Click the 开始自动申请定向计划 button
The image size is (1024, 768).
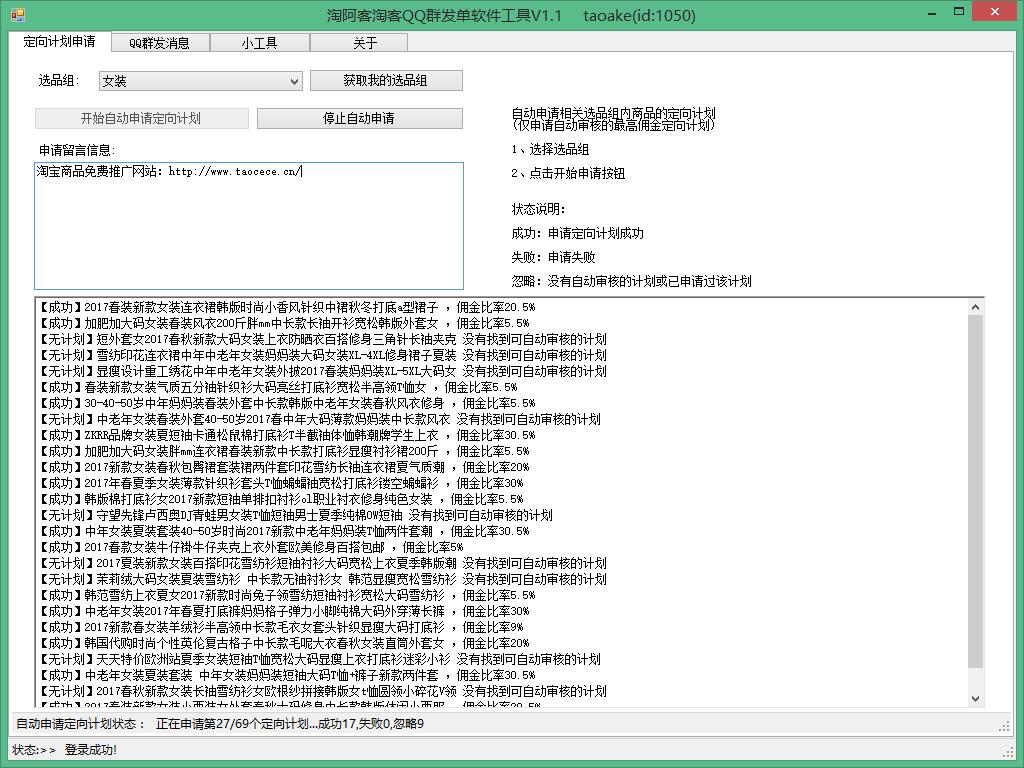(141, 118)
